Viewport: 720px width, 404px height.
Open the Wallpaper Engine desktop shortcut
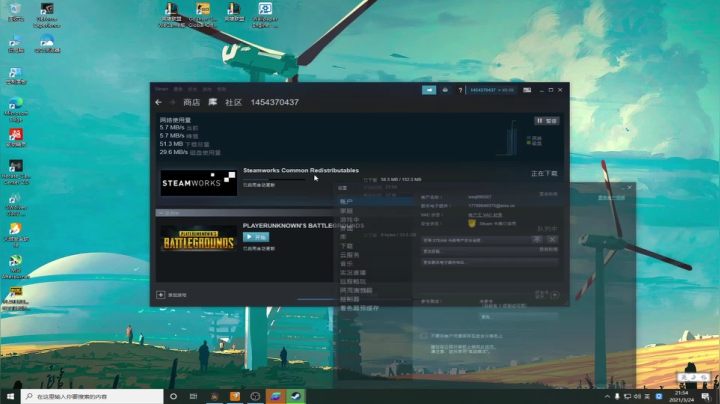pos(265,15)
